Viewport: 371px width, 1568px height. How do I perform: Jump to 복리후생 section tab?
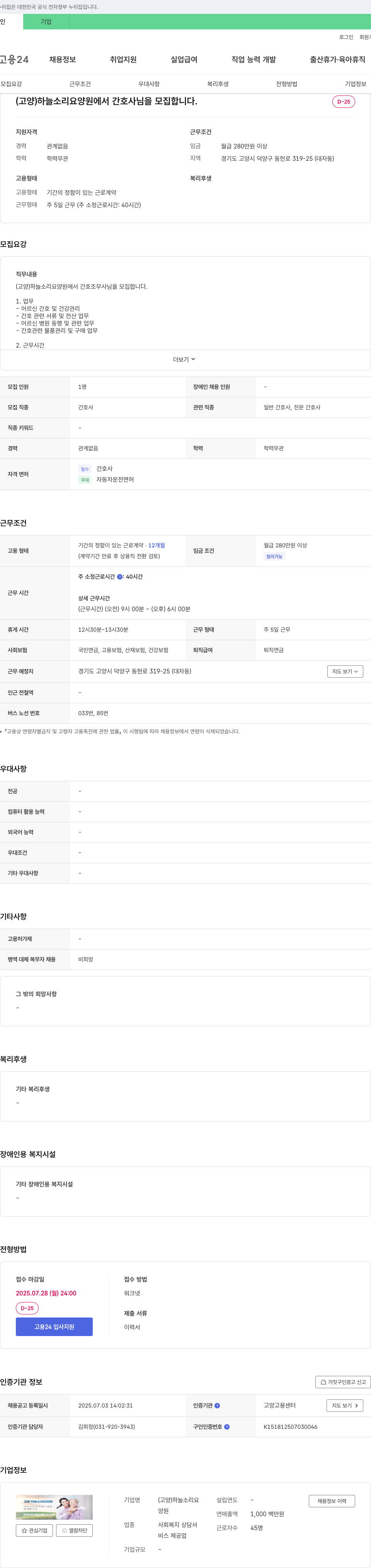[x=218, y=84]
